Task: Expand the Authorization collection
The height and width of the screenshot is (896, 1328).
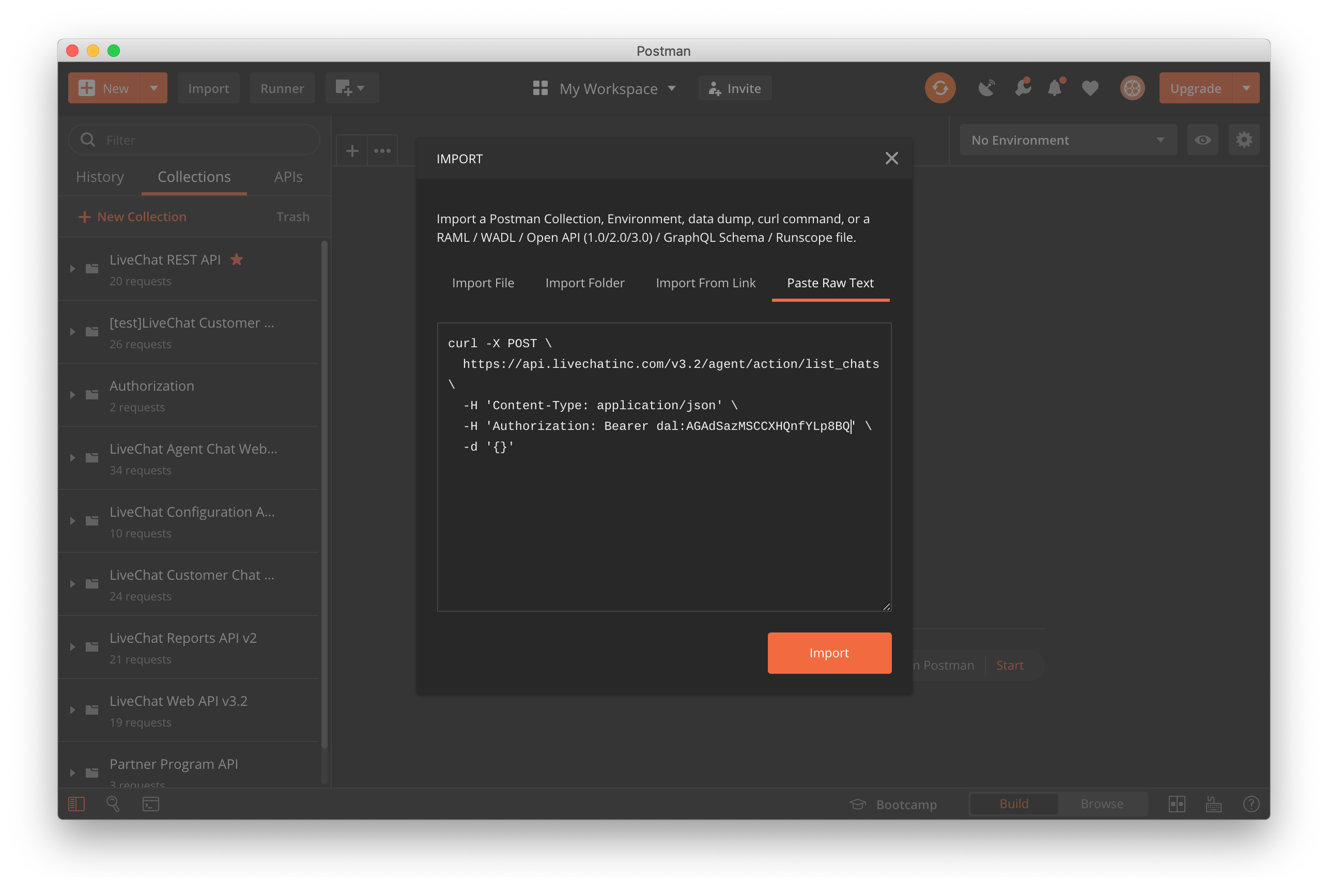Action: point(72,395)
